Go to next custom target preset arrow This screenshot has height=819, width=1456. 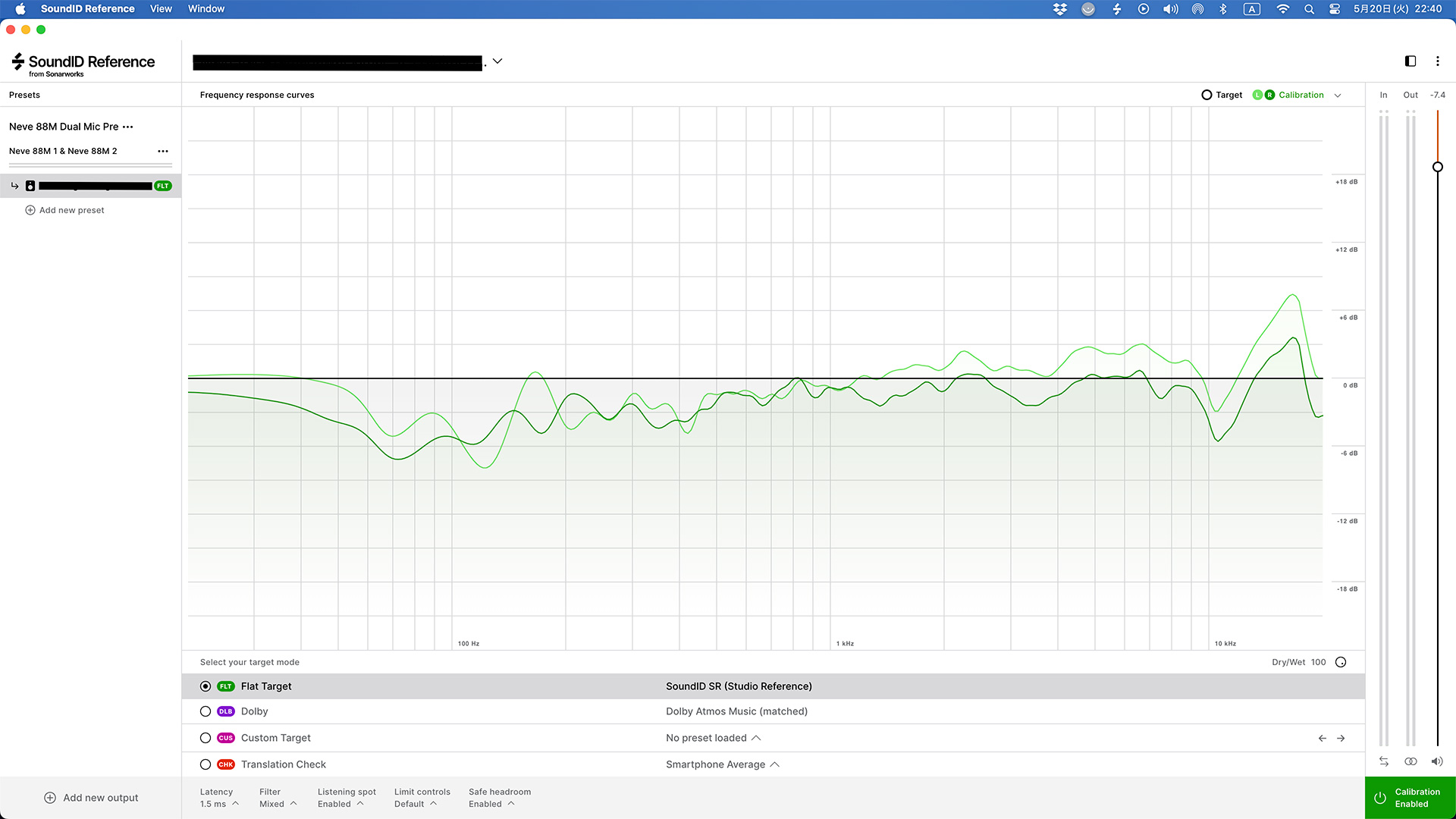(x=1341, y=738)
